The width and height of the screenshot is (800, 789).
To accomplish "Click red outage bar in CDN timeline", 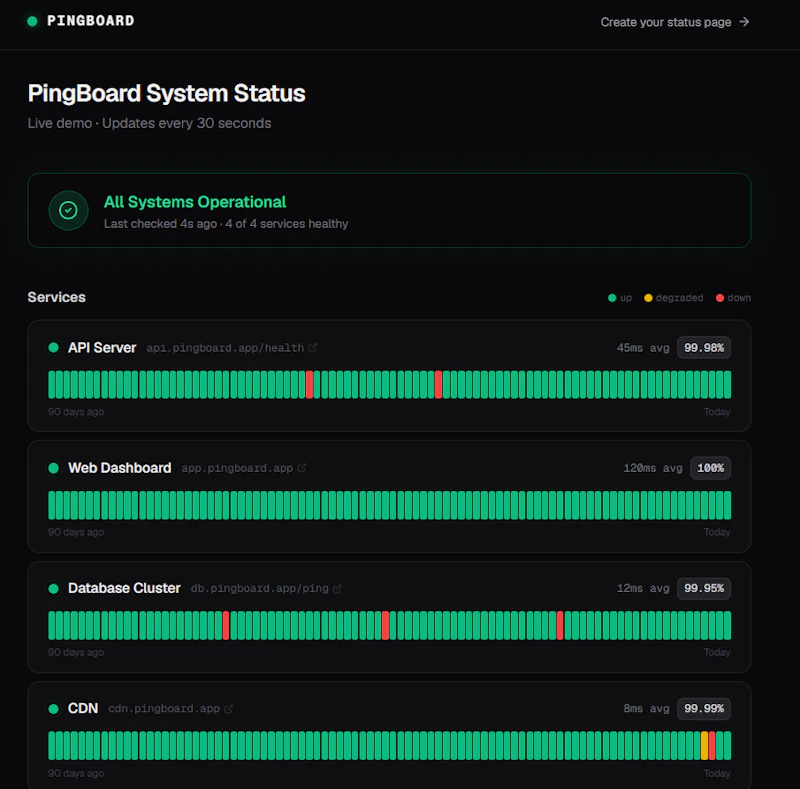I will click(712, 746).
